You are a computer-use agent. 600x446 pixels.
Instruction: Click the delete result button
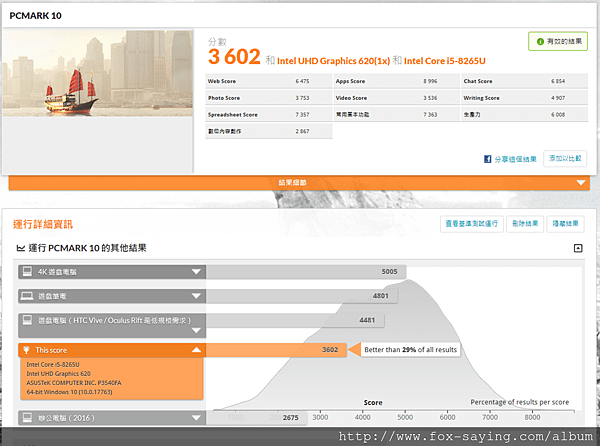tap(525, 224)
